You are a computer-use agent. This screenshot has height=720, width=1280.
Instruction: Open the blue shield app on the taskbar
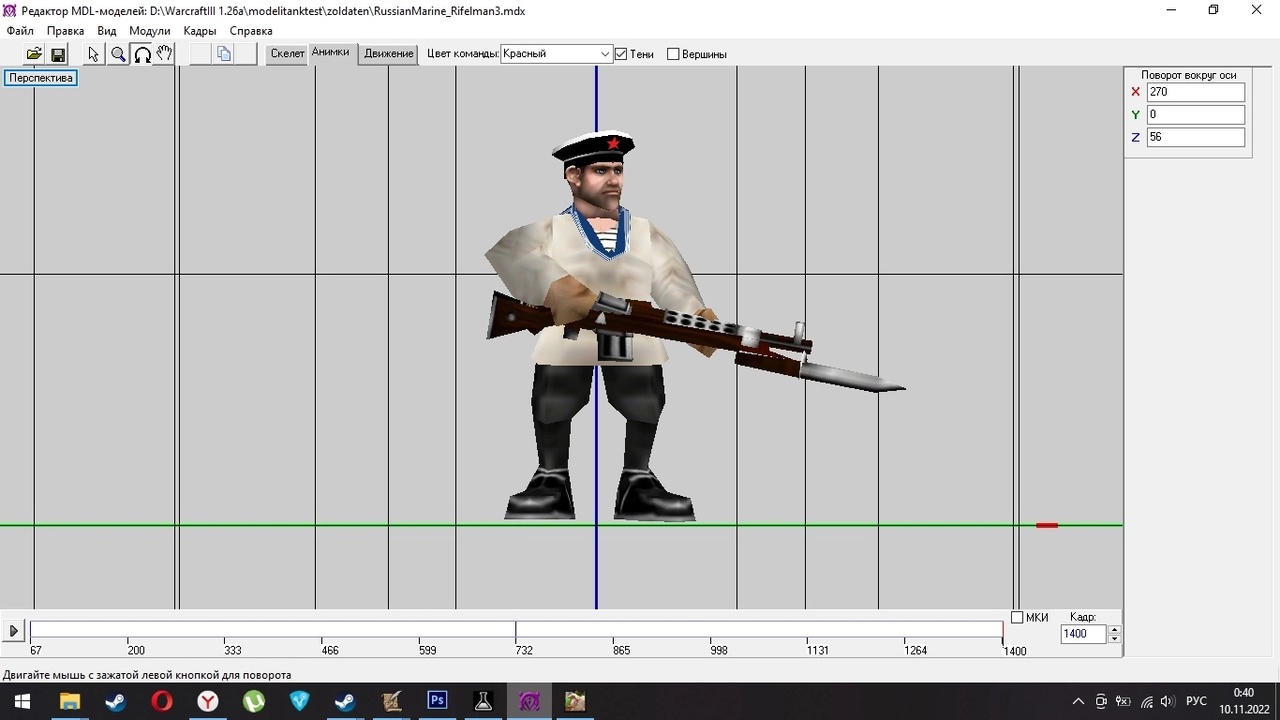pos(299,701)
